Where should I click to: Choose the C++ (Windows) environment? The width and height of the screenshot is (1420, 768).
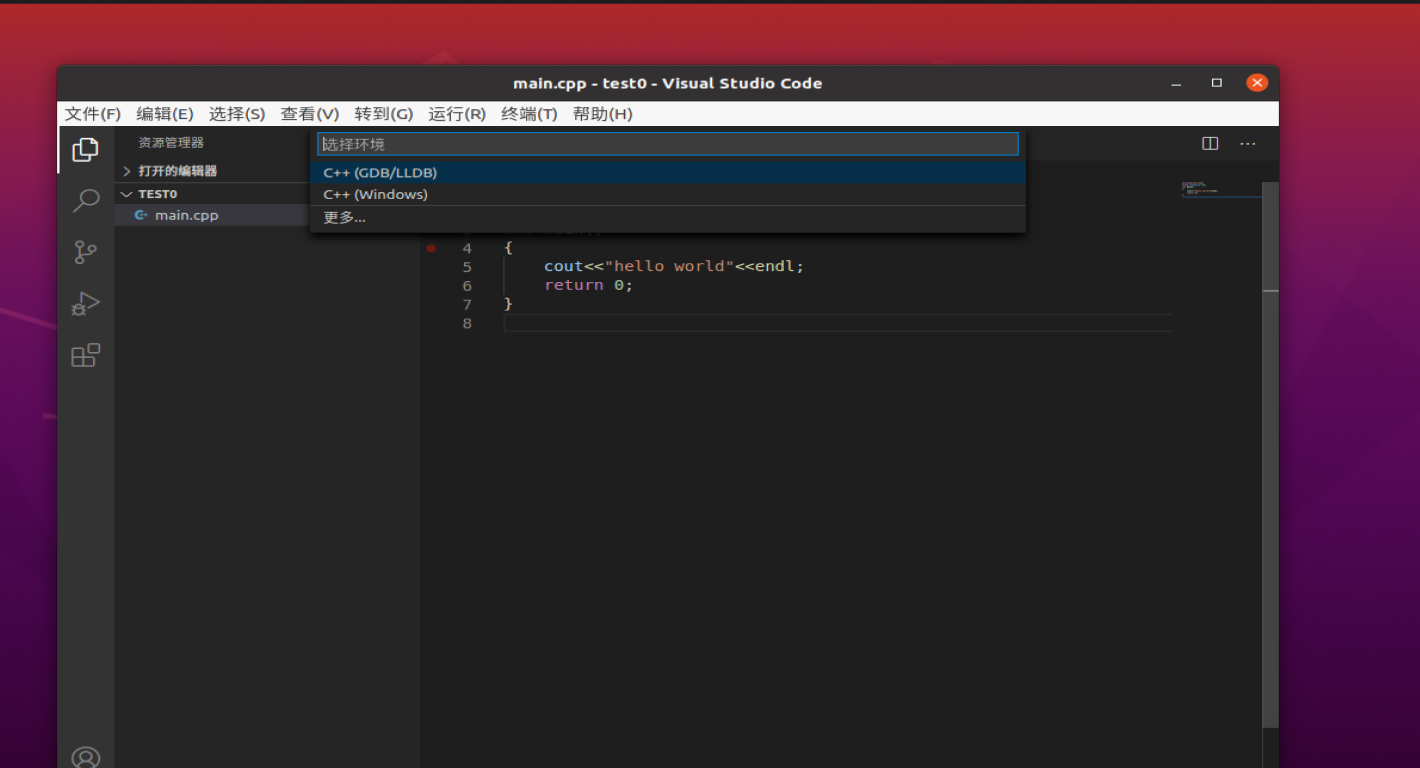[x=668, y=195]
